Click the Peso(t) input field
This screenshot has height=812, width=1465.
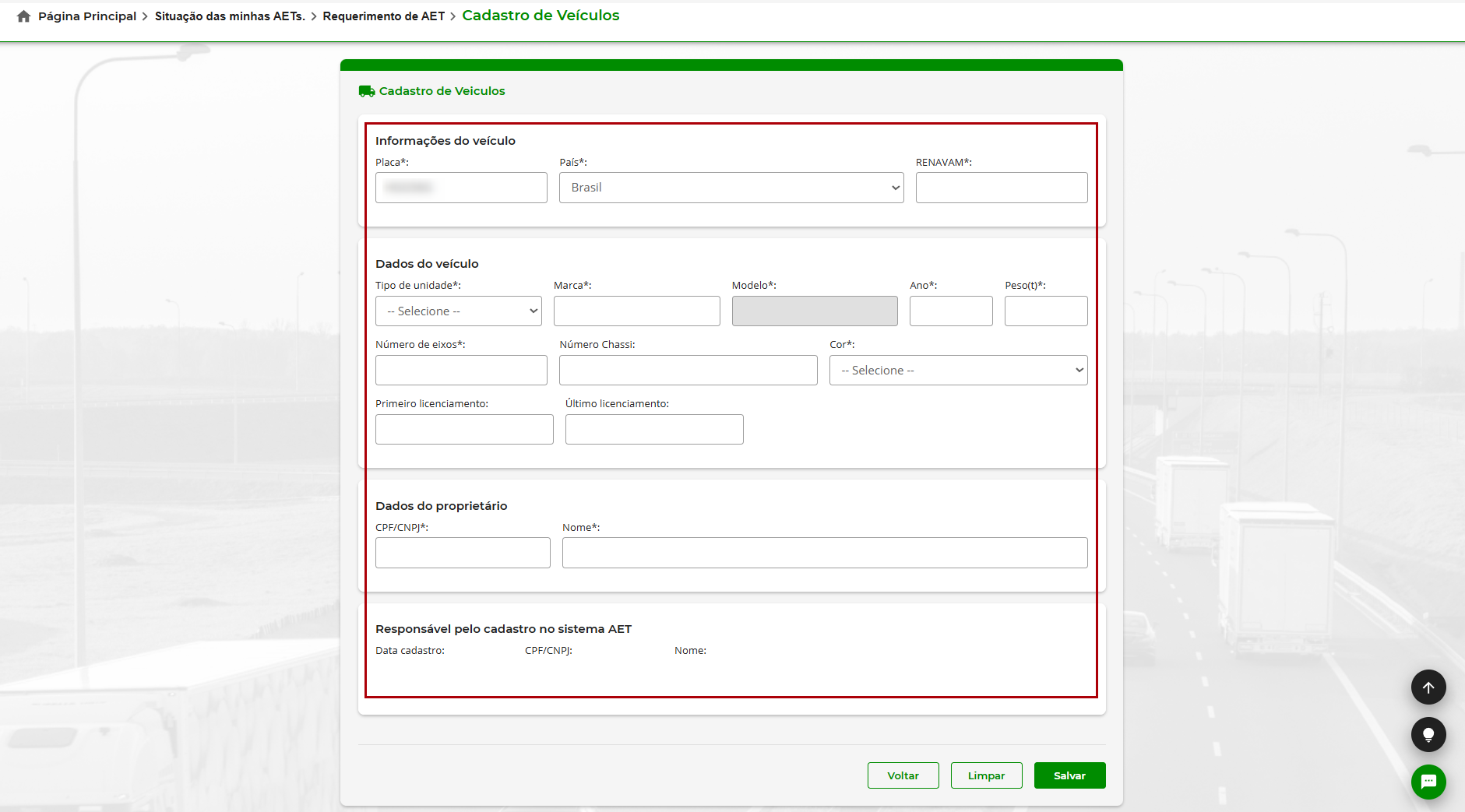click(1046, 311)
